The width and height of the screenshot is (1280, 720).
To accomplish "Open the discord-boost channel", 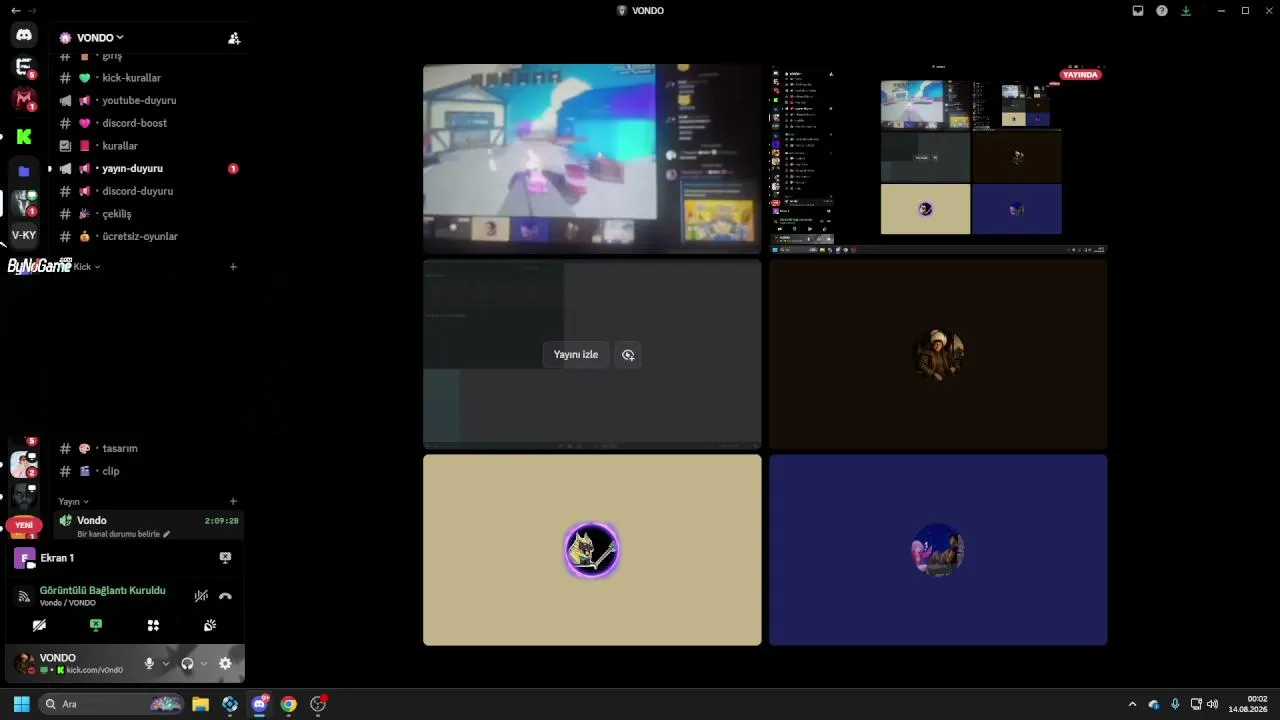I will coord(147,123).
